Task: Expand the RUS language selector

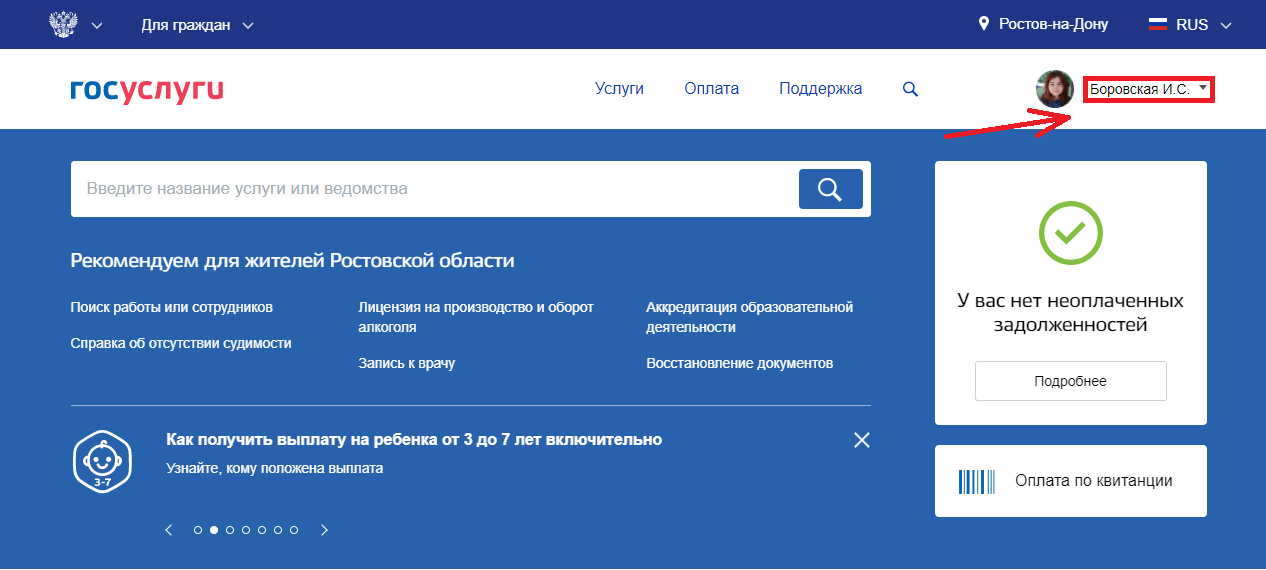Action: 1203,25
